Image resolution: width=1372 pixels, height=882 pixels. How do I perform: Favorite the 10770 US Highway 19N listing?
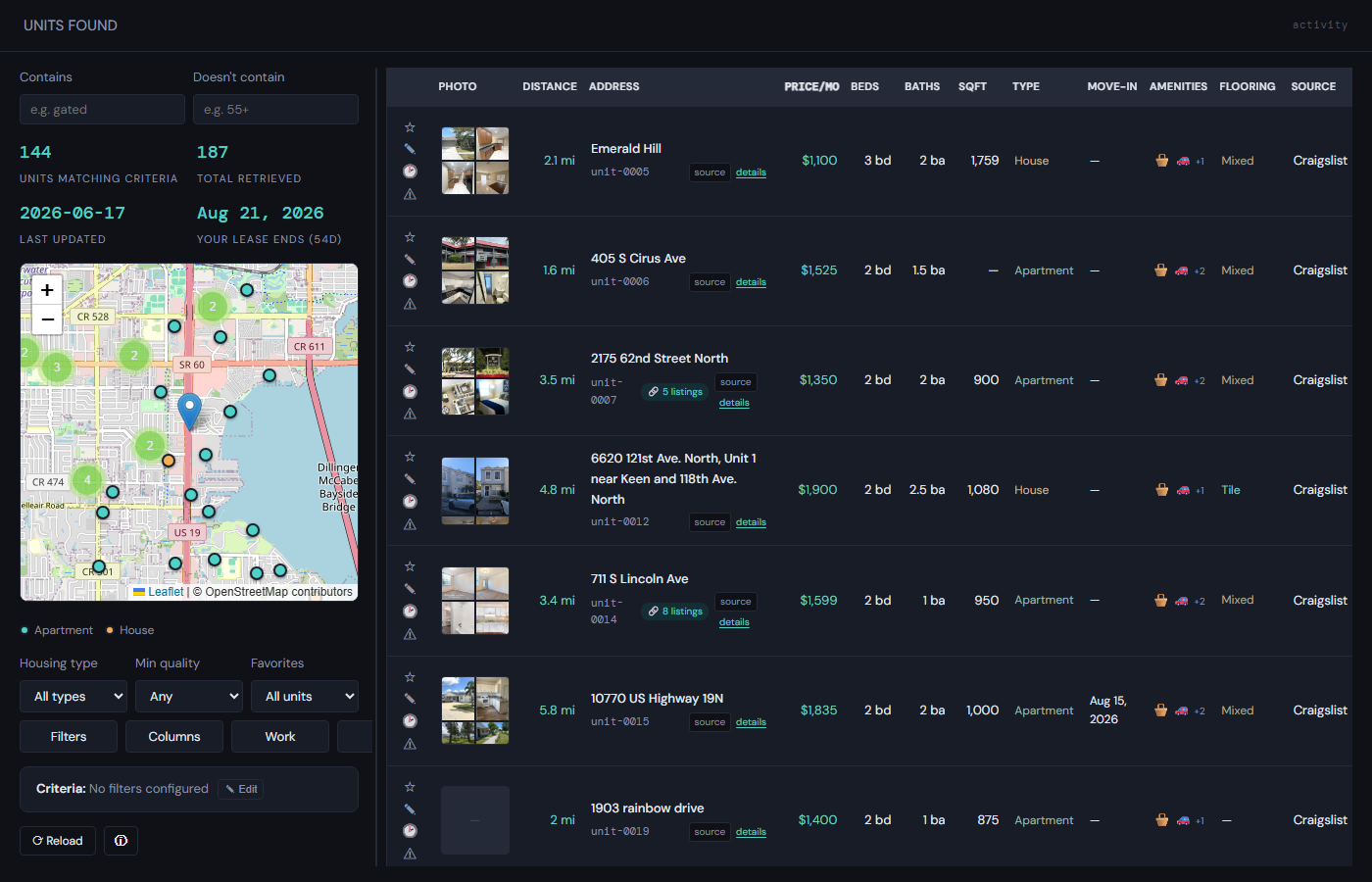tap(410, 677)
